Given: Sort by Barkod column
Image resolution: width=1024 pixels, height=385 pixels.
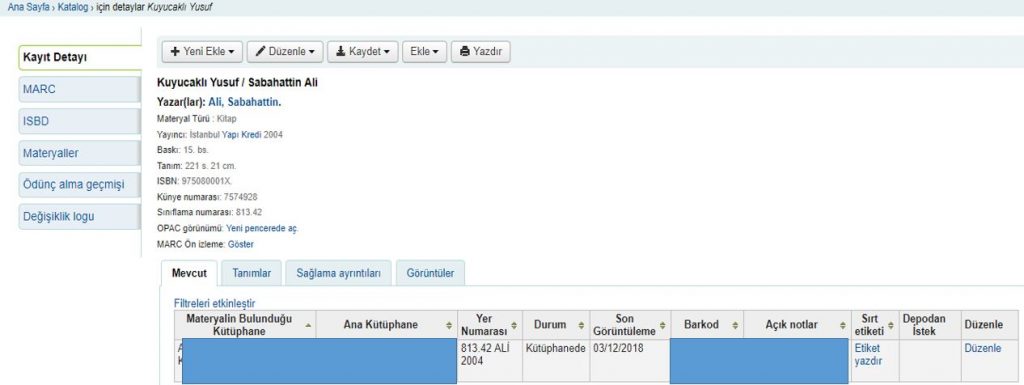Looking at the screenshot, I should [707, 325].
